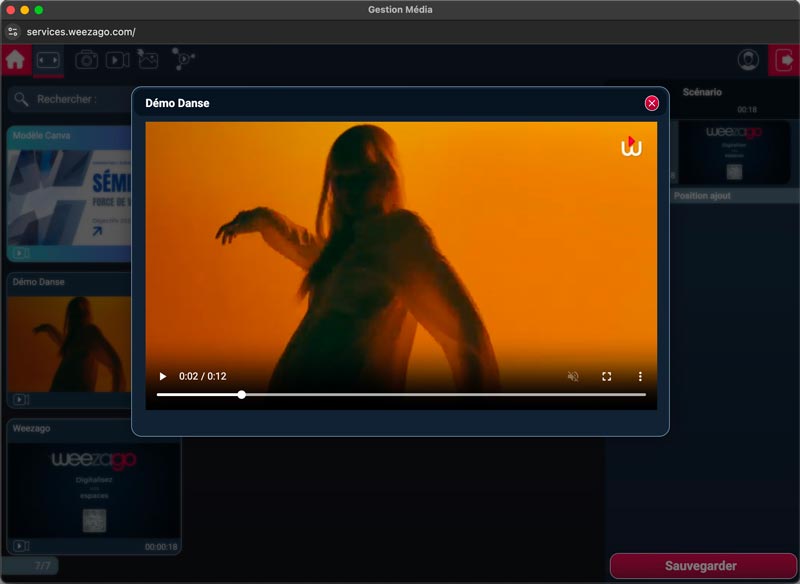The width and height of the screenshot is (800, 584).
Task: Click the scenario duration 00:18
Action: pyautogui.click(x=746, y=110)
